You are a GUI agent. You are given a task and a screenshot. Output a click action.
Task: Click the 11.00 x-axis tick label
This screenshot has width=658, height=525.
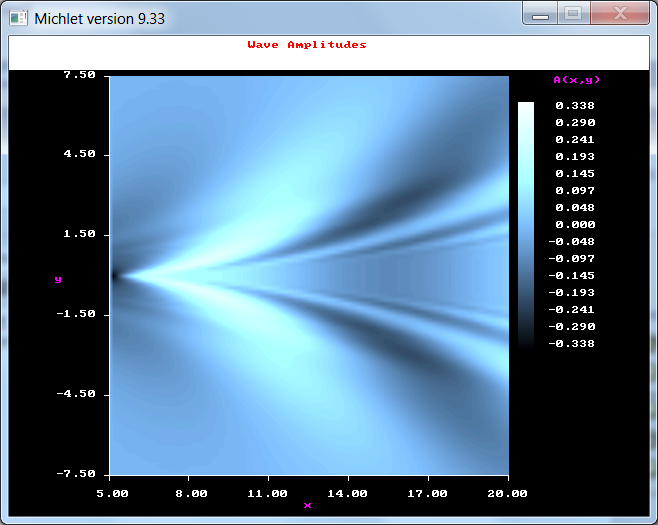click(x=269, y=493)
